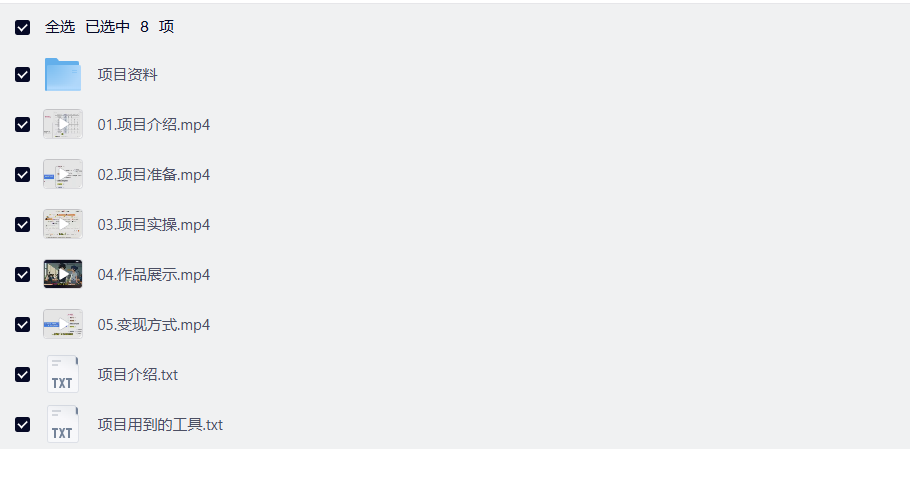Click the 项目介绍.txt file icon
Image resolution: width=910 pixels, height=485 pixels.
[x=63, y=375]
